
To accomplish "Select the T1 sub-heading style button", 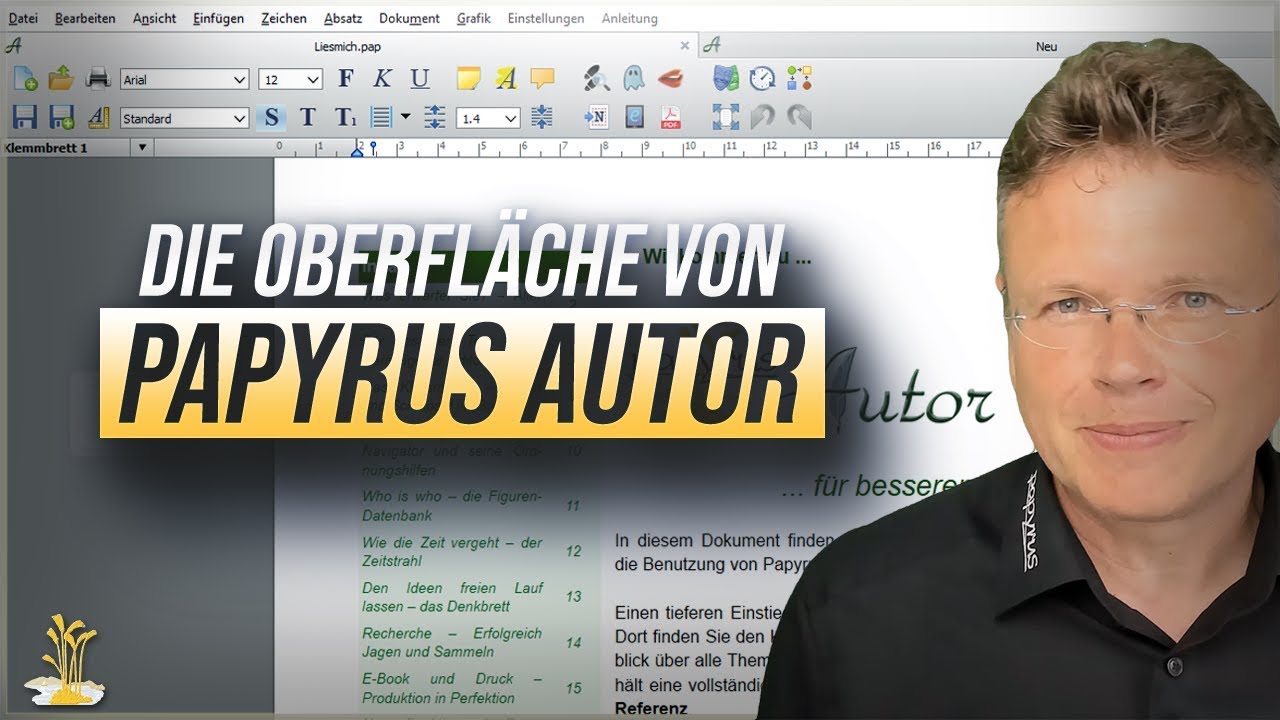I will pos(345,117).
